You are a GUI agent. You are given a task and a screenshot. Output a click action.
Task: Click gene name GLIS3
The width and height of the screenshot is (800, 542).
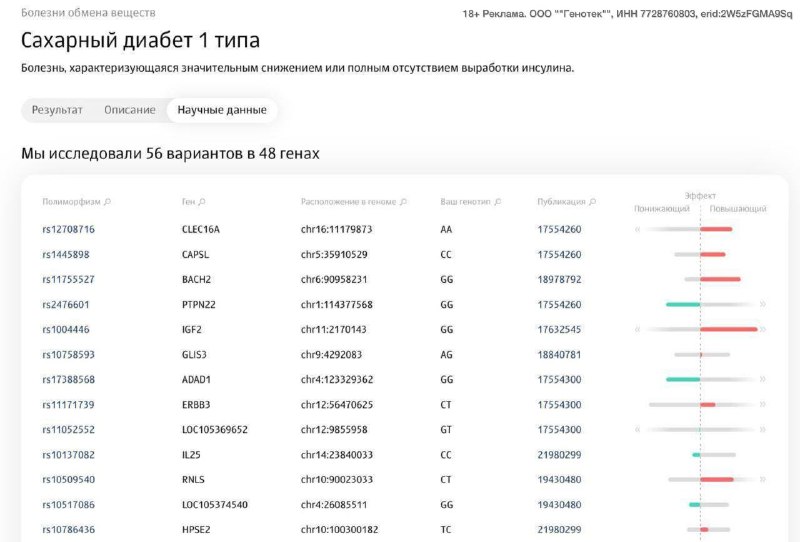194,355
